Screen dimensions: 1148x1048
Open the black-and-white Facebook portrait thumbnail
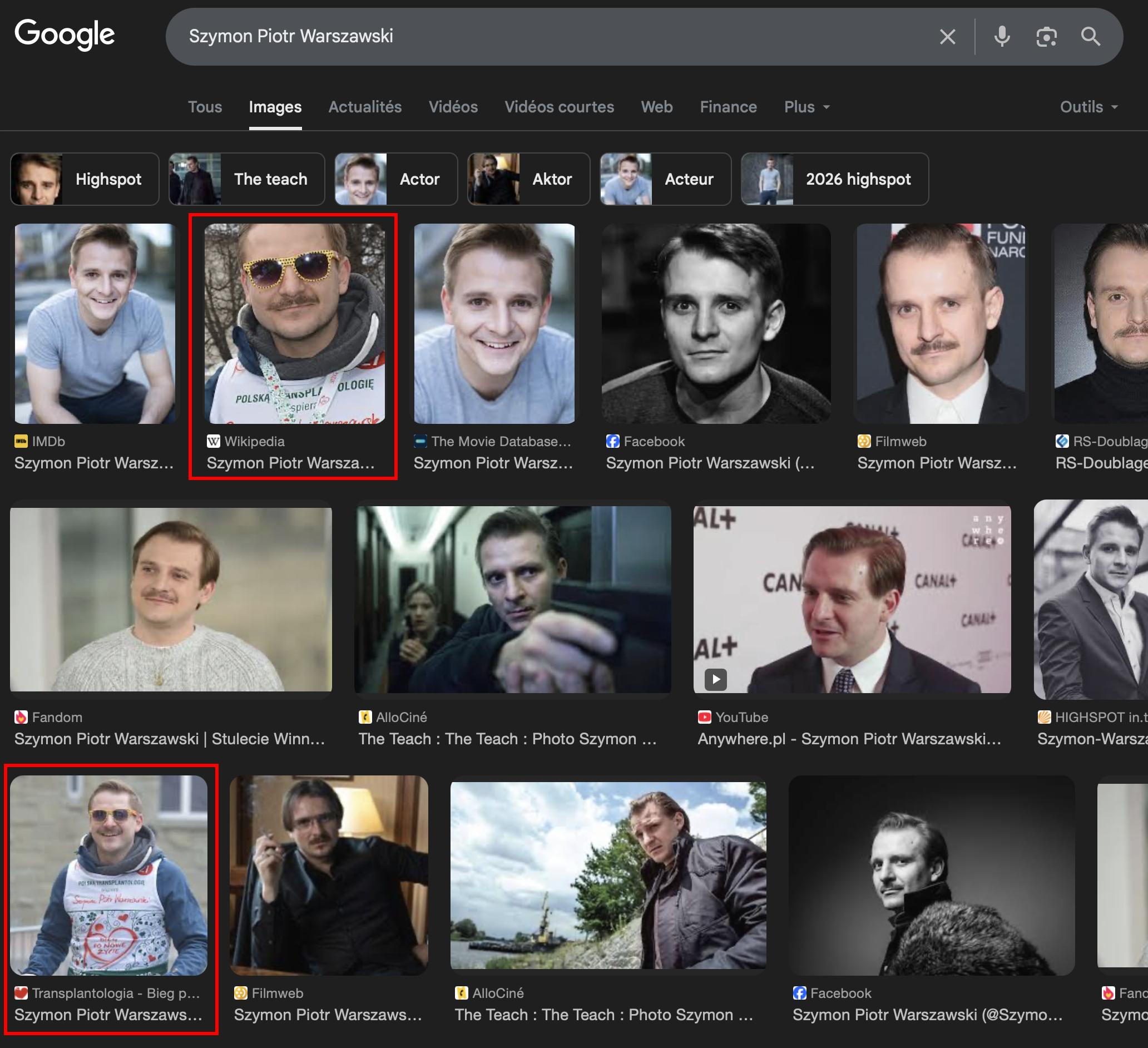point(715,324)
